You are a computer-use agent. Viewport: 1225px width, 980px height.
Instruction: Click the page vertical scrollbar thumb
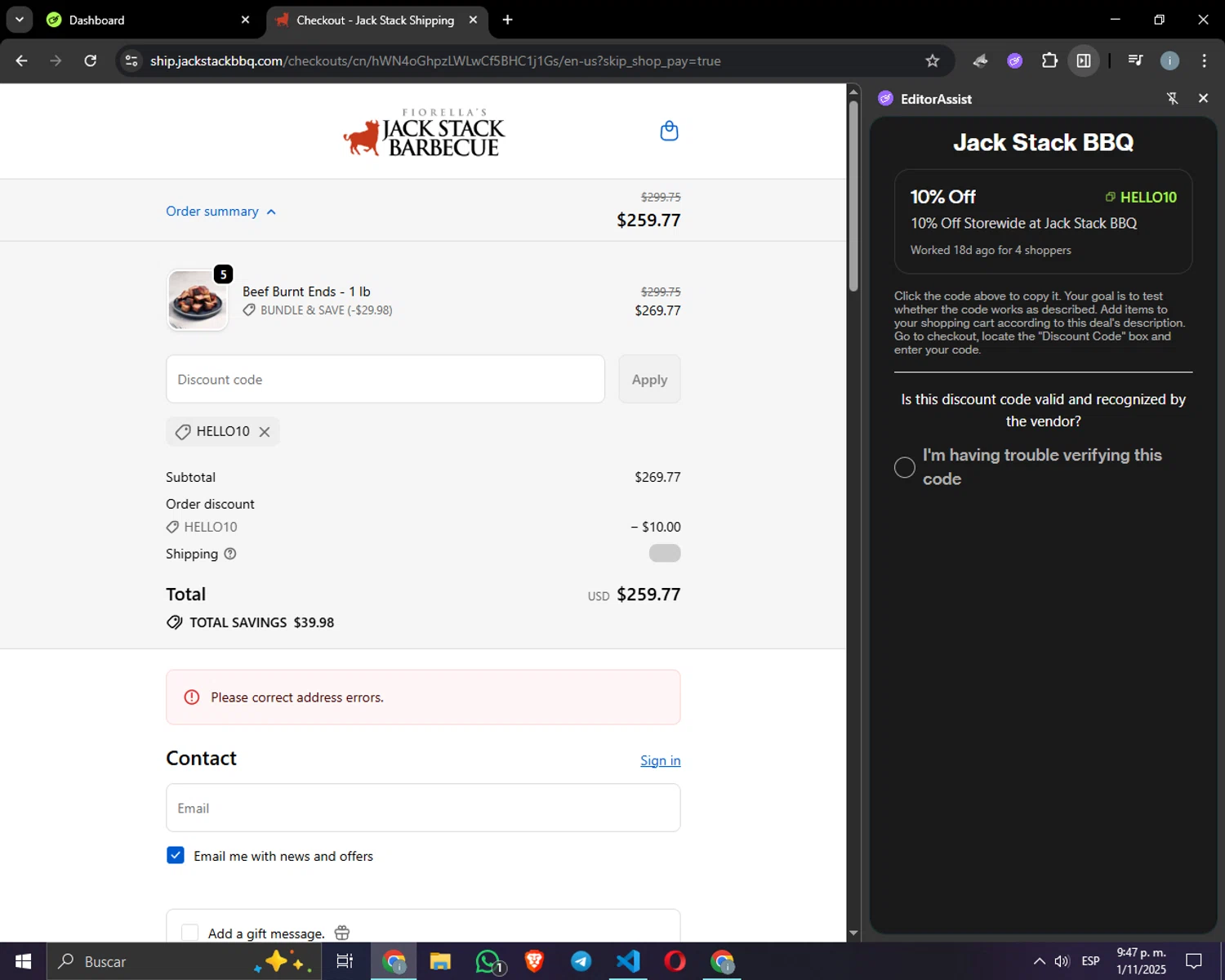point(853,196)
